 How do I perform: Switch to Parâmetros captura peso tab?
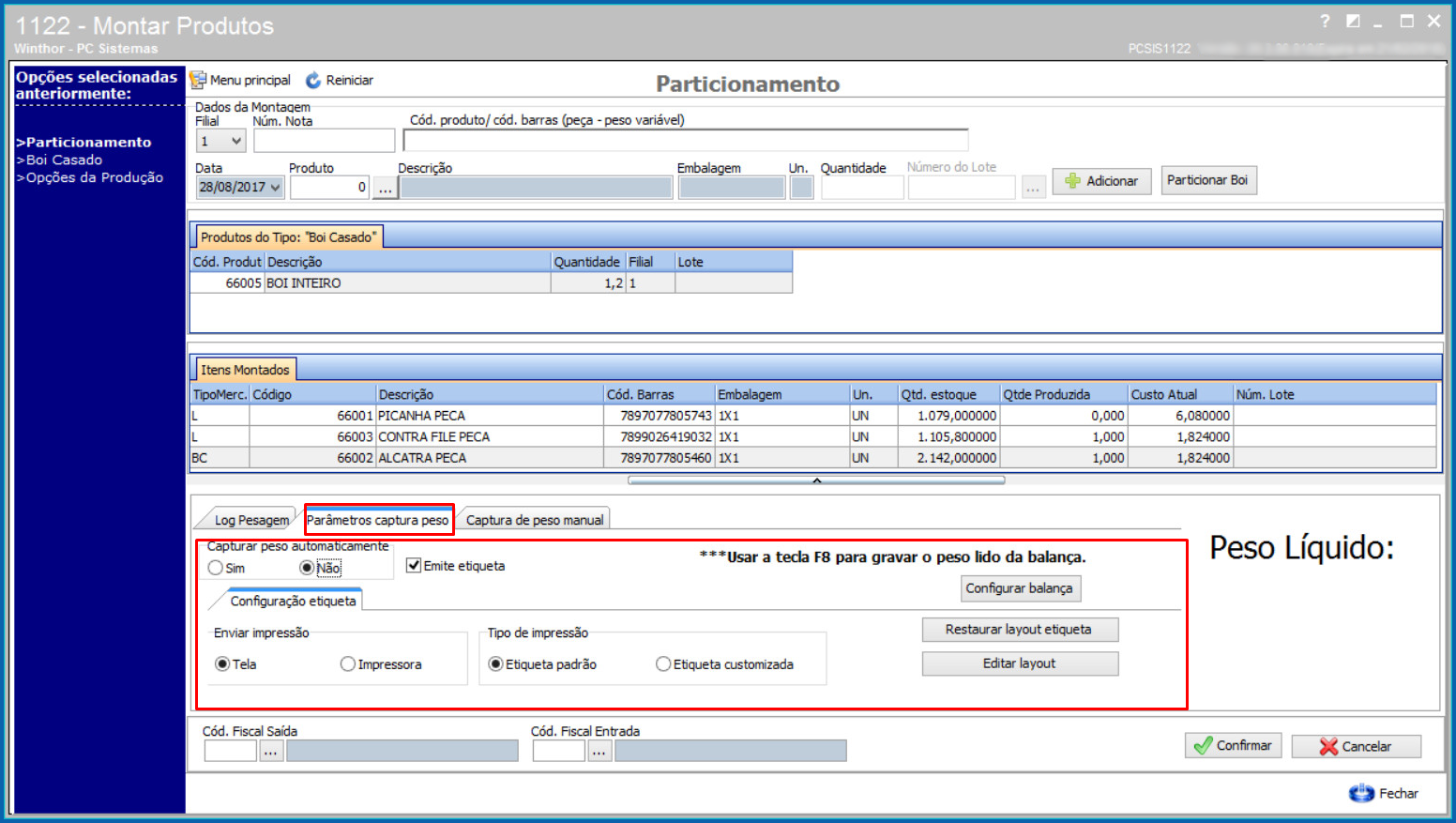(377, 520)
